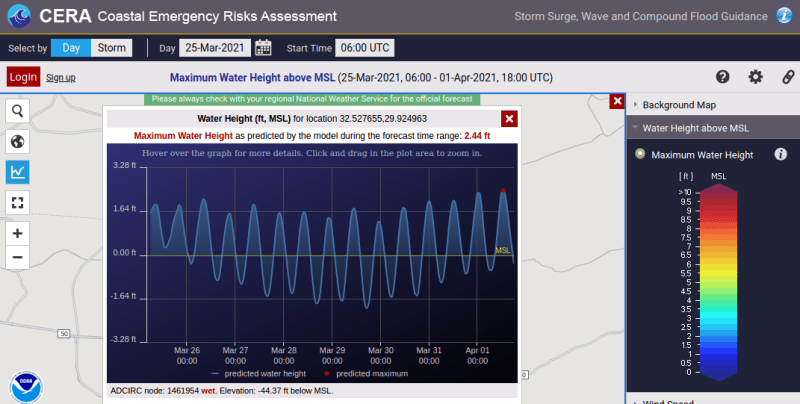This screenshot has height=404, width=800.
Task: Click the -1.64 ft y-axis label
Action: tap(123, 296)
